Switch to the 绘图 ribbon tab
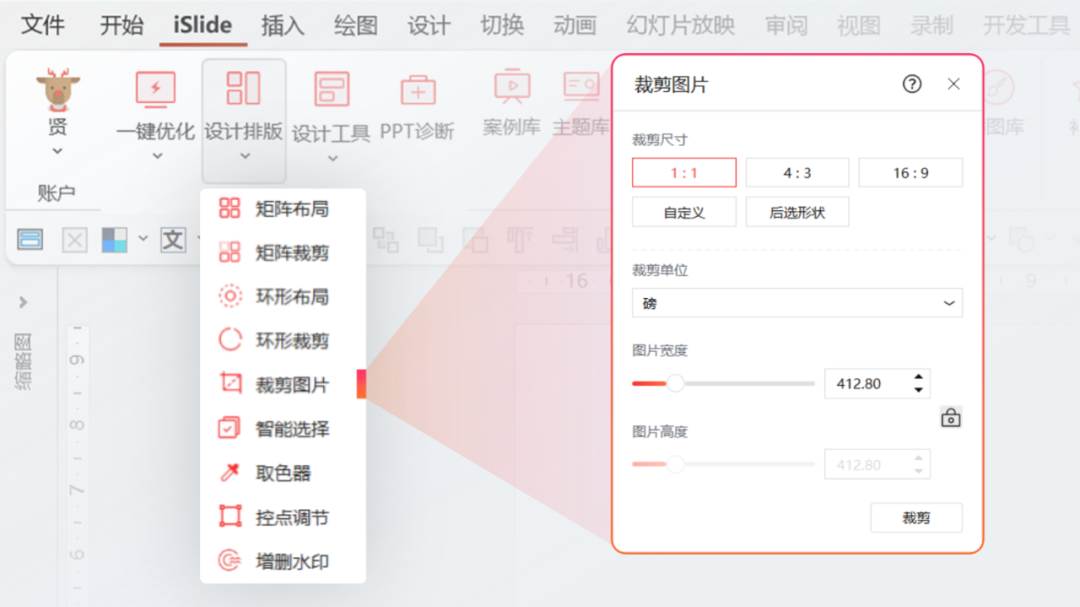The image size is (1080, 607). 355,25
